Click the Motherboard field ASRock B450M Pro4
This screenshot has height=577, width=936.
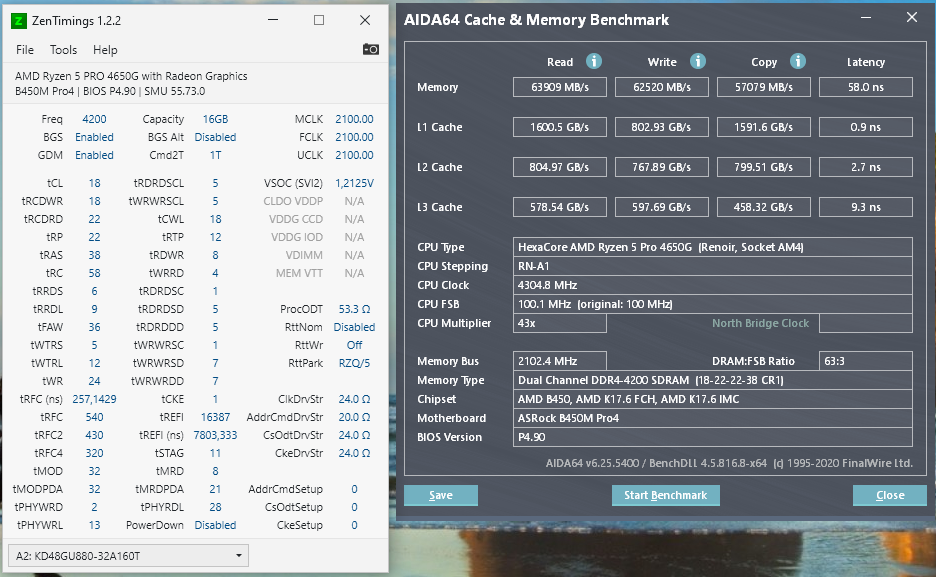click(713, 418)
